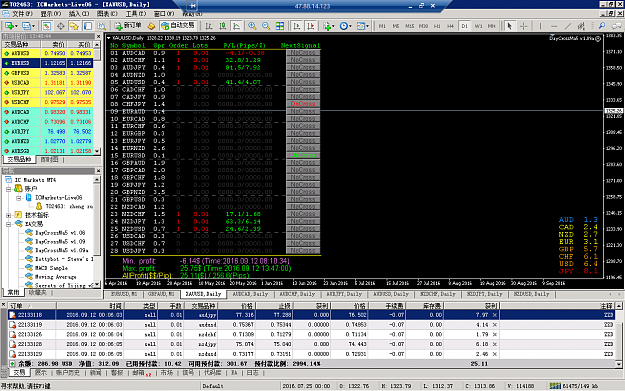Switch to GBPAUD,M1 chart tab
This screenshot has width=625, height=391.
(x=161, y=294)
